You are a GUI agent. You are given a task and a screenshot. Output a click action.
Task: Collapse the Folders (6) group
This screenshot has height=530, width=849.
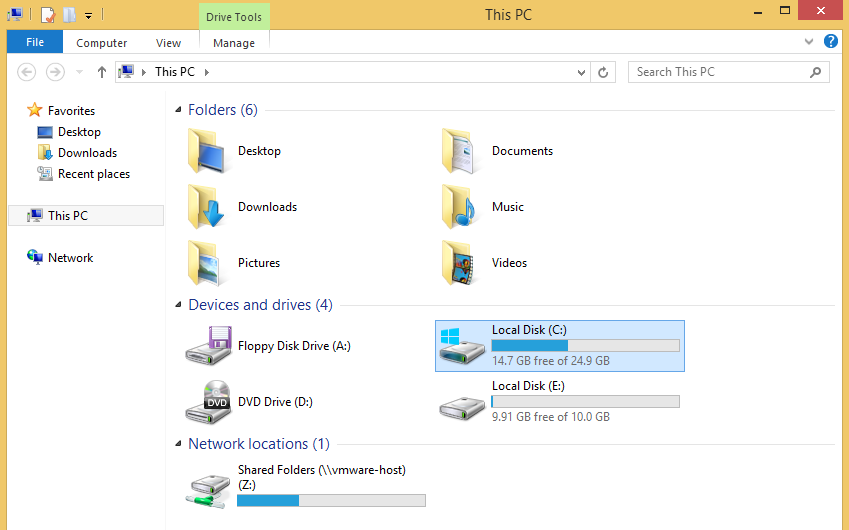(x=178, y=110)
